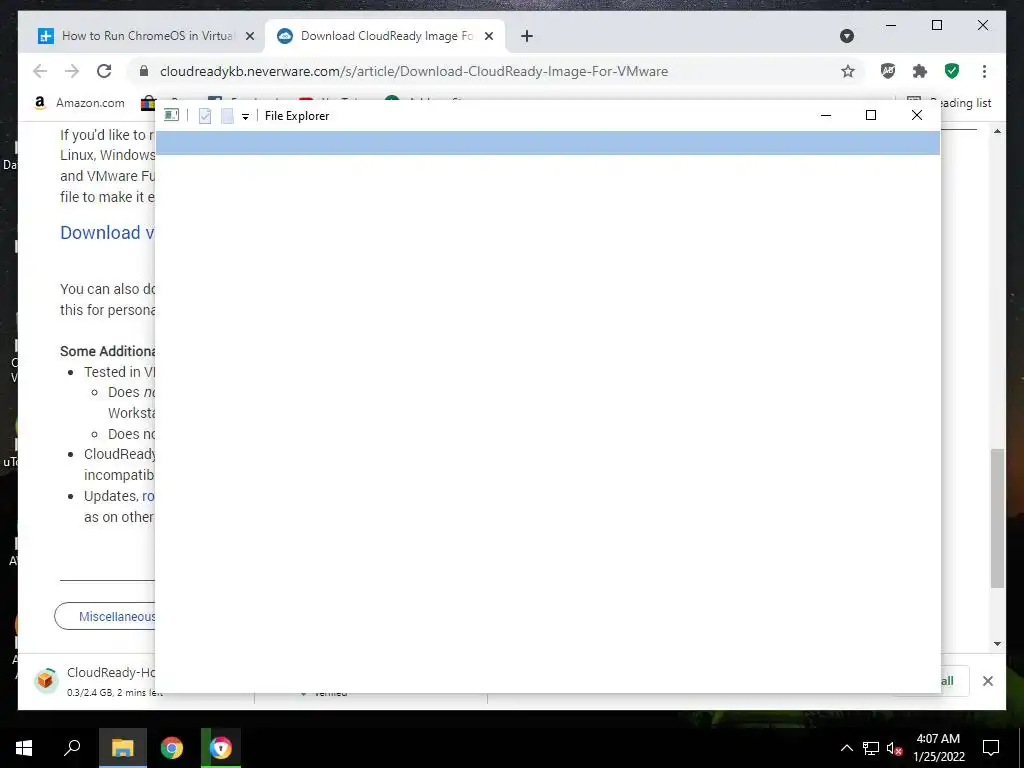Open the Chrome tab search dropdown

pyautogui.click(x=847, y=36)
